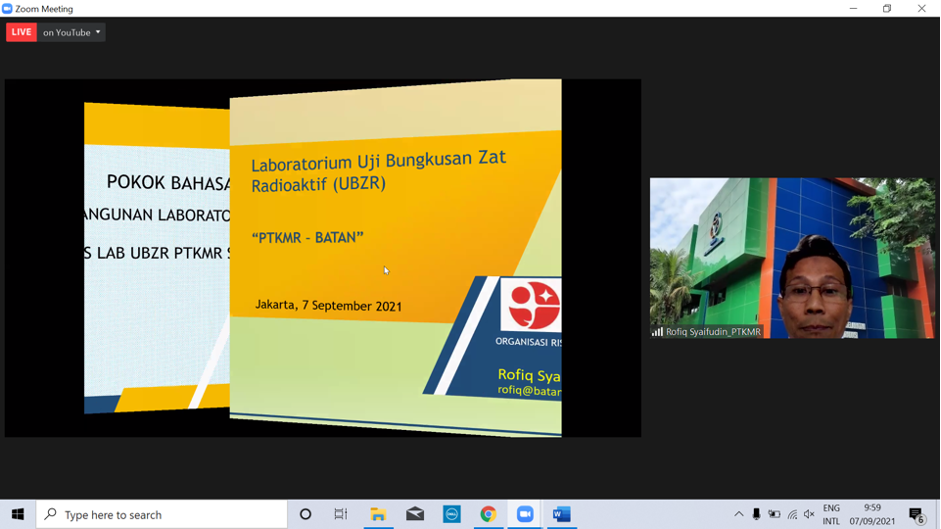This screenshot has height=529, width=941.
Task: Open the Mail app from taskbar
Action: pyautogui.click(x=415, y=515)
